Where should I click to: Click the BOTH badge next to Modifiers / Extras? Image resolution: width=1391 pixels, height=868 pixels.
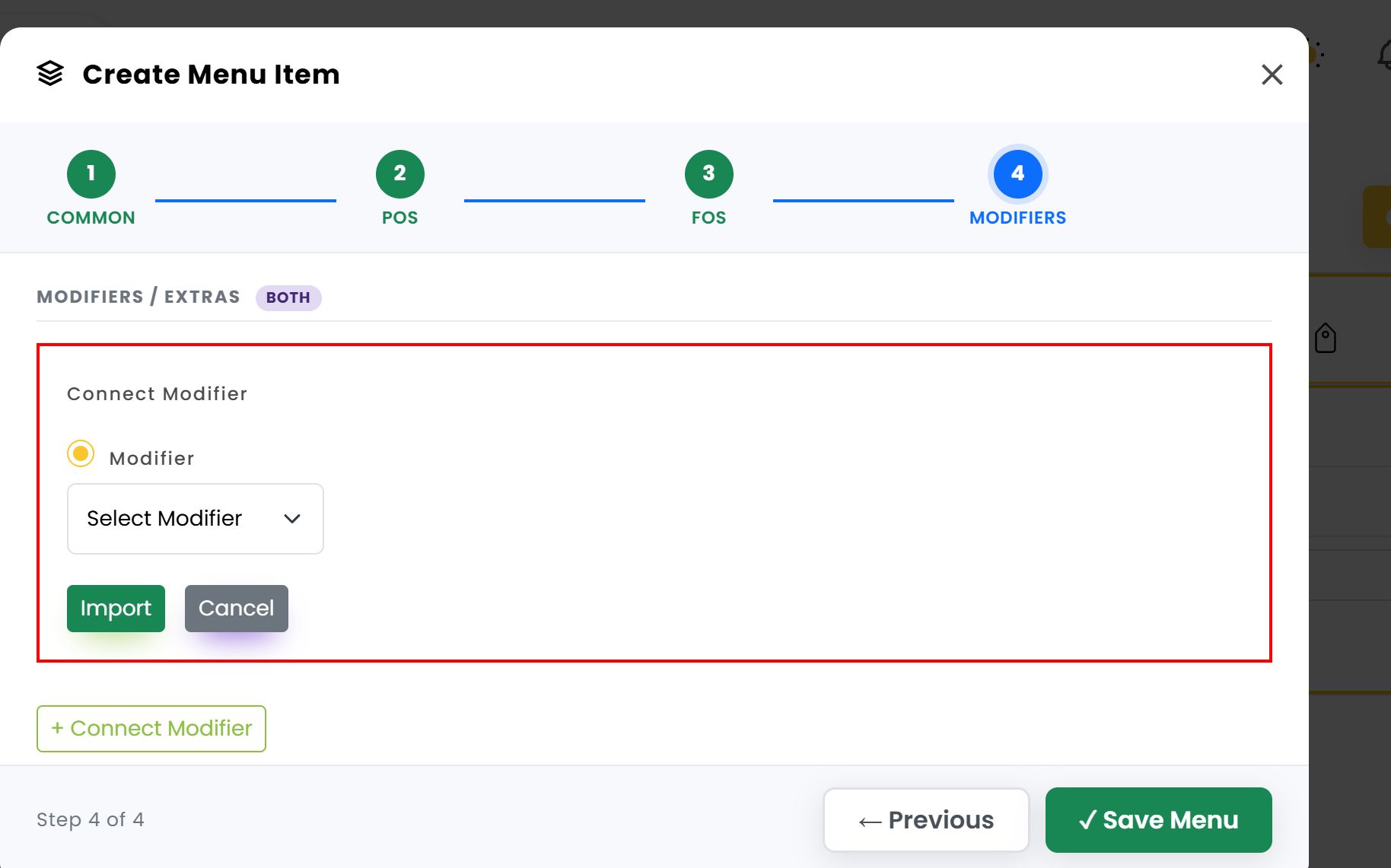(288, 297)
